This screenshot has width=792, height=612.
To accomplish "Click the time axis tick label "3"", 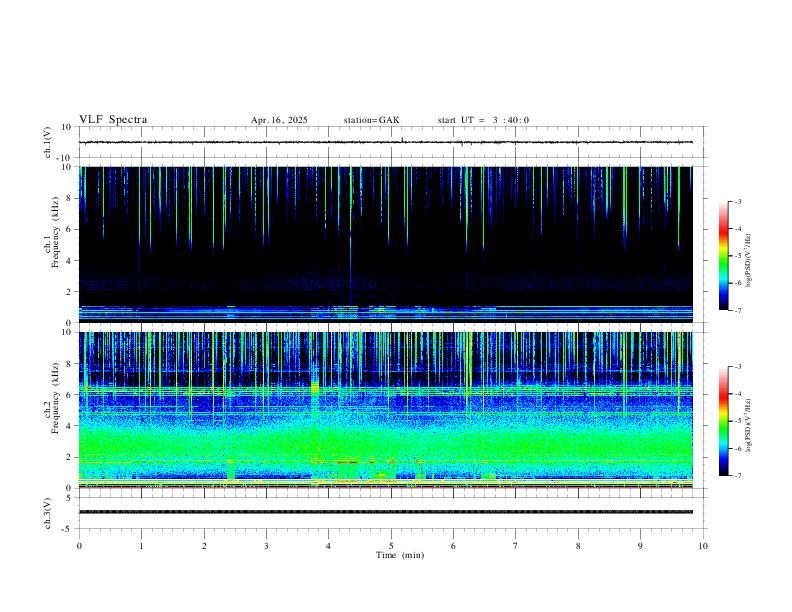I will click(x=266, y=546).
